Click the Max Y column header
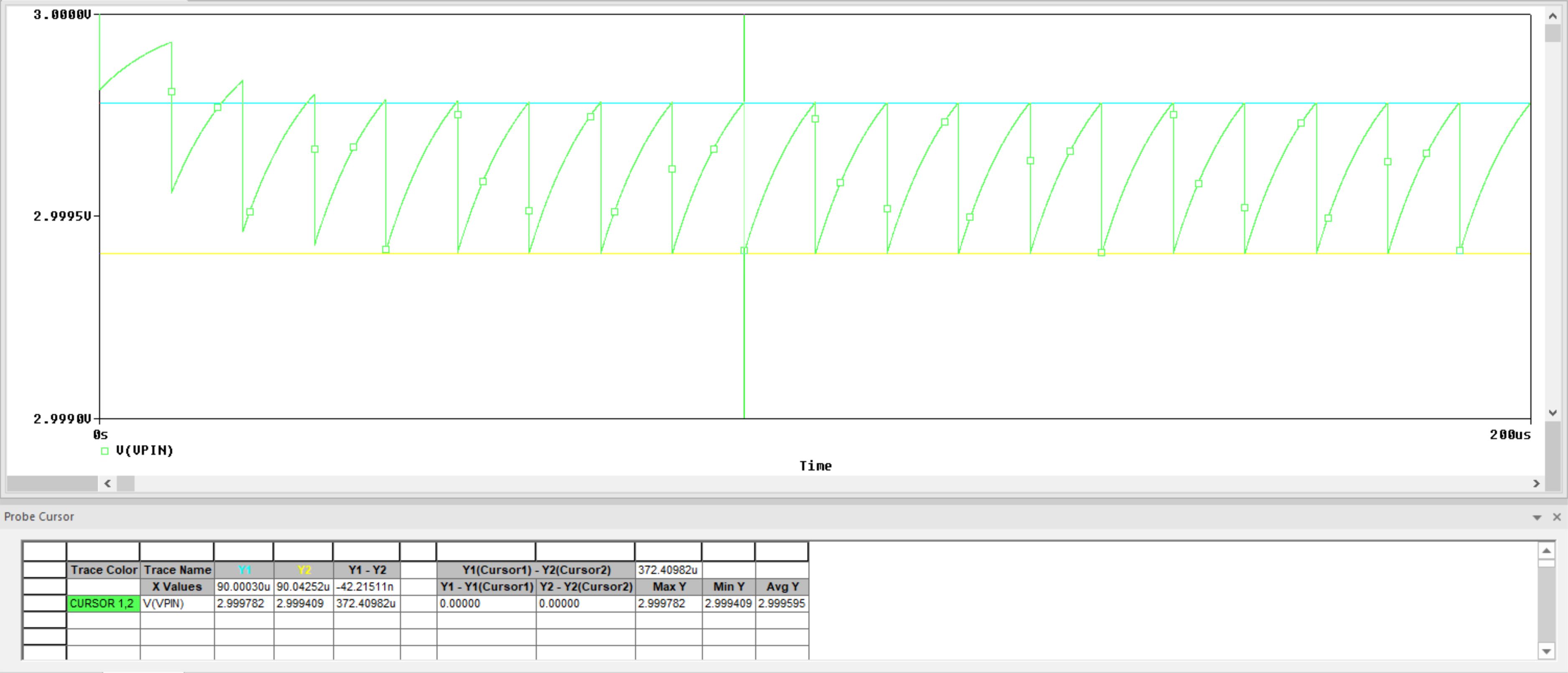 pyautogui.click(x=668, y=587)
